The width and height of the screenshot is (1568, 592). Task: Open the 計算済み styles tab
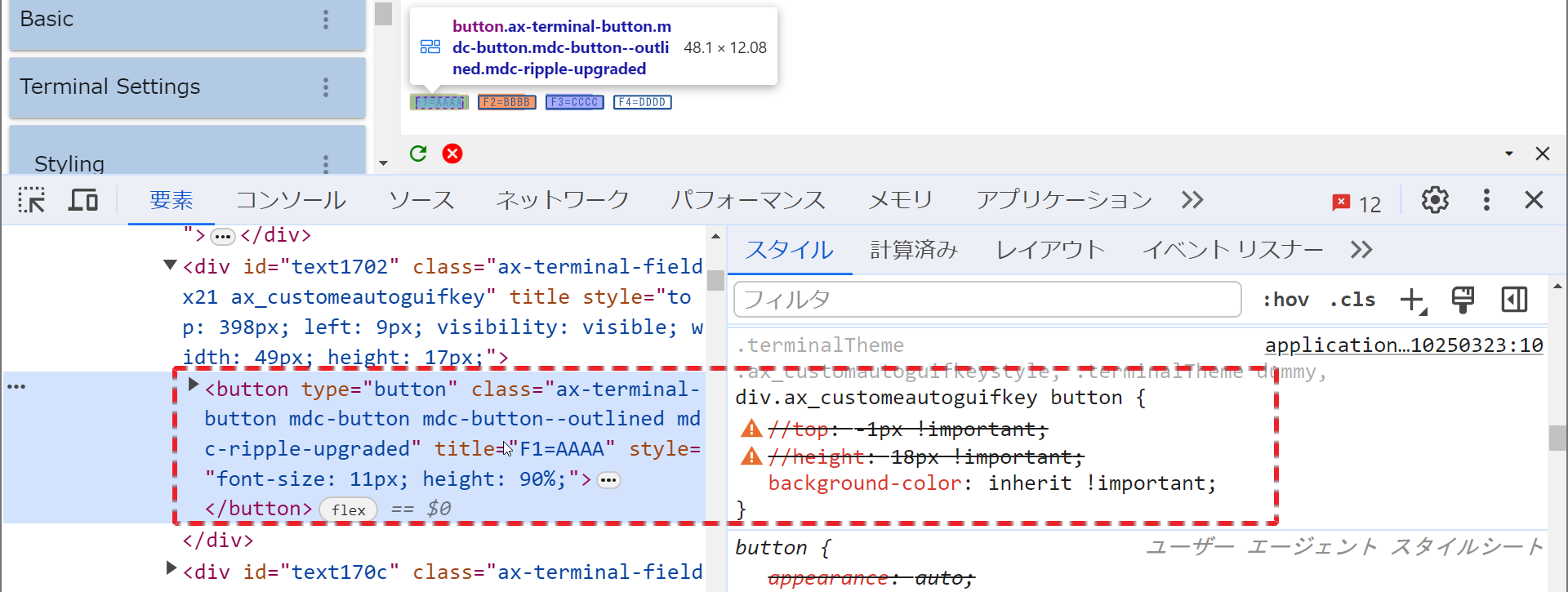click(x=914, y=250)
